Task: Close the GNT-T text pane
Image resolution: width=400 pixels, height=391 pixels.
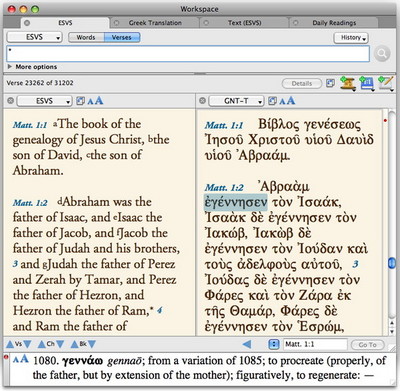Action: [x=202, y=100]
